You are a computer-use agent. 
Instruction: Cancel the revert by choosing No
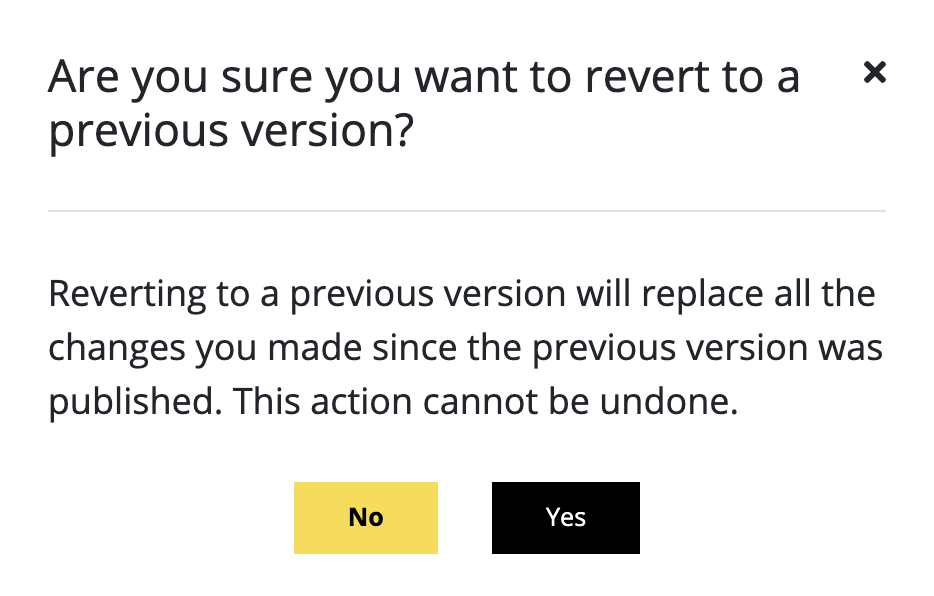pos(366,517)
